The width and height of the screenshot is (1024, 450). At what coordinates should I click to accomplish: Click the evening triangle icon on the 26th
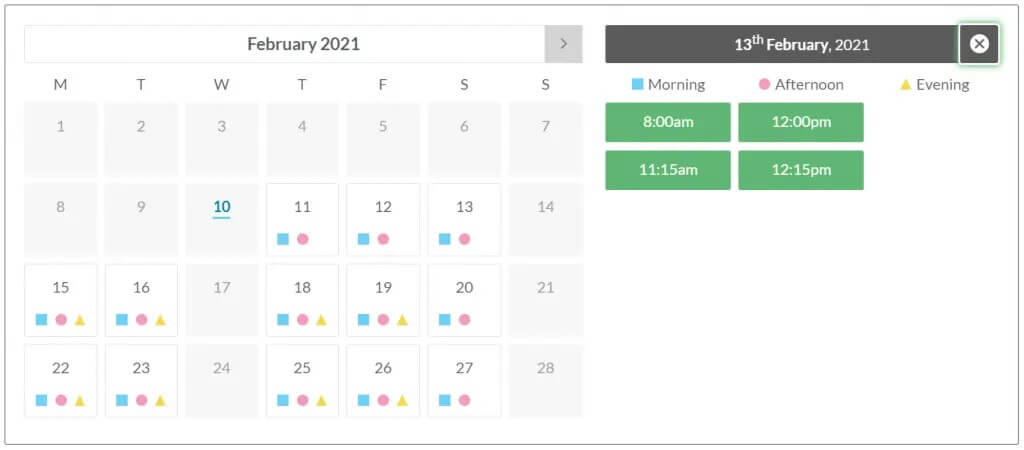(402, 400)
